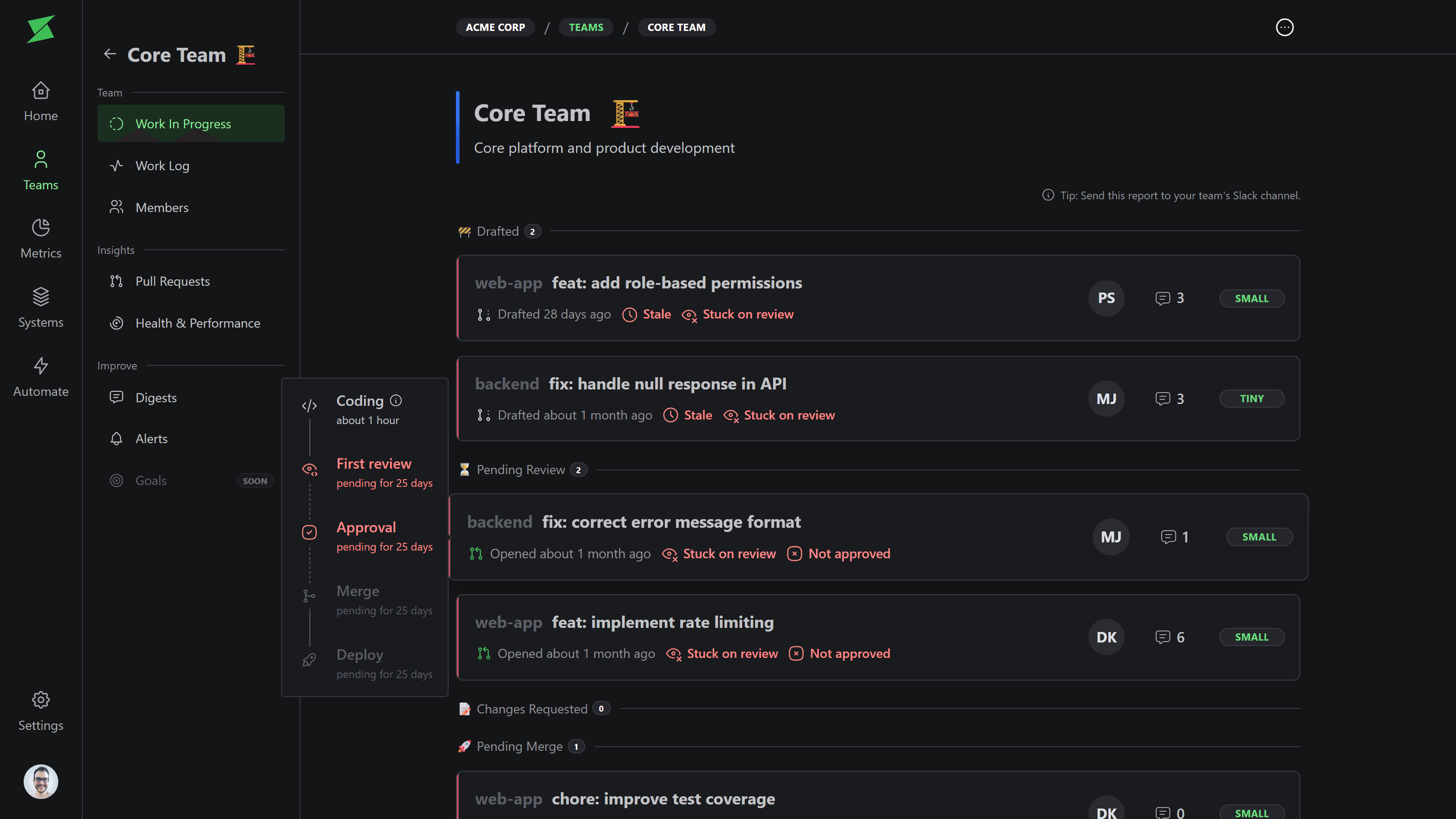Open the Metrics section

coord(40,238)
